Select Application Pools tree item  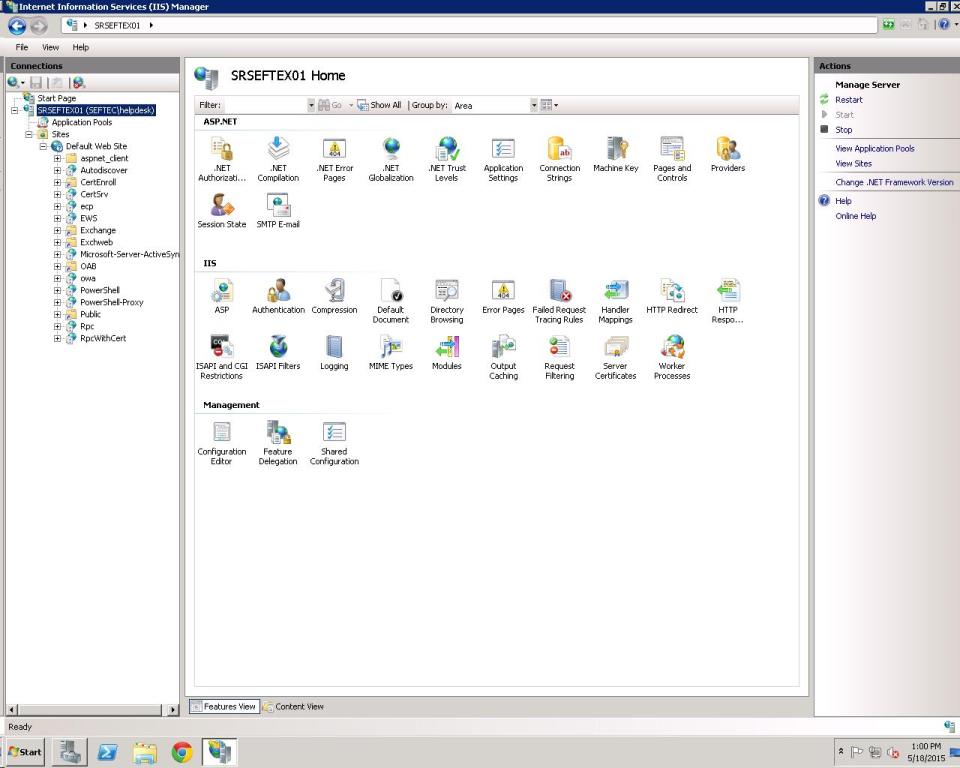click(81, 122)
